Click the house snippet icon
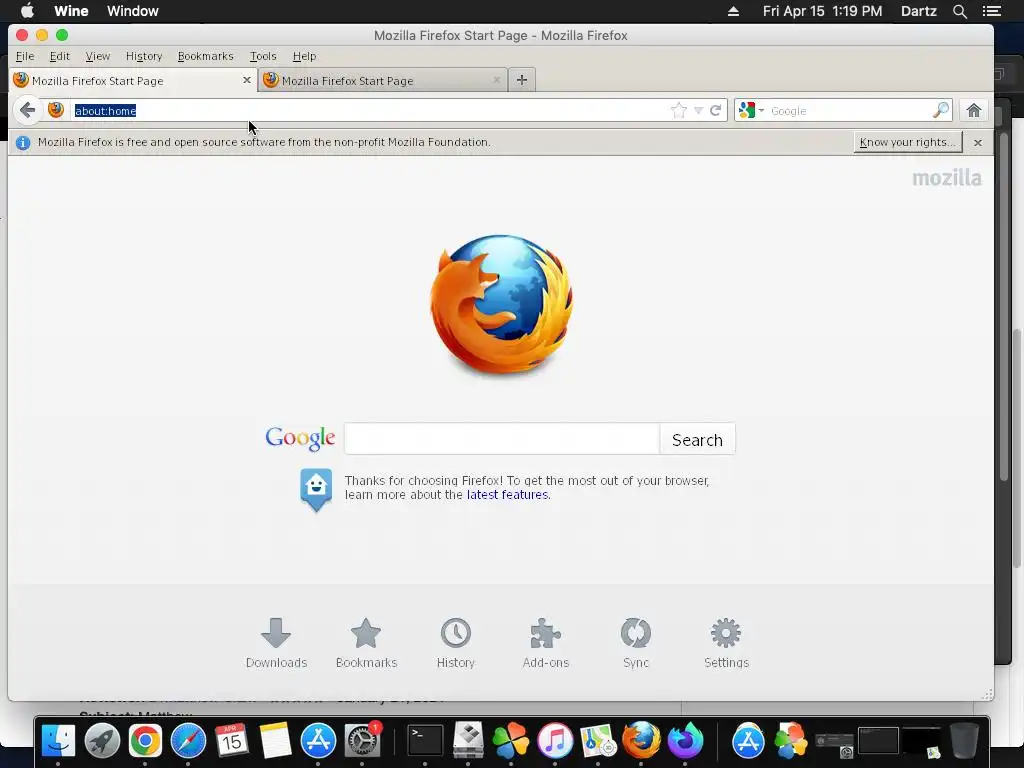This screenshot has height=768, width=1024. point(316,489)
